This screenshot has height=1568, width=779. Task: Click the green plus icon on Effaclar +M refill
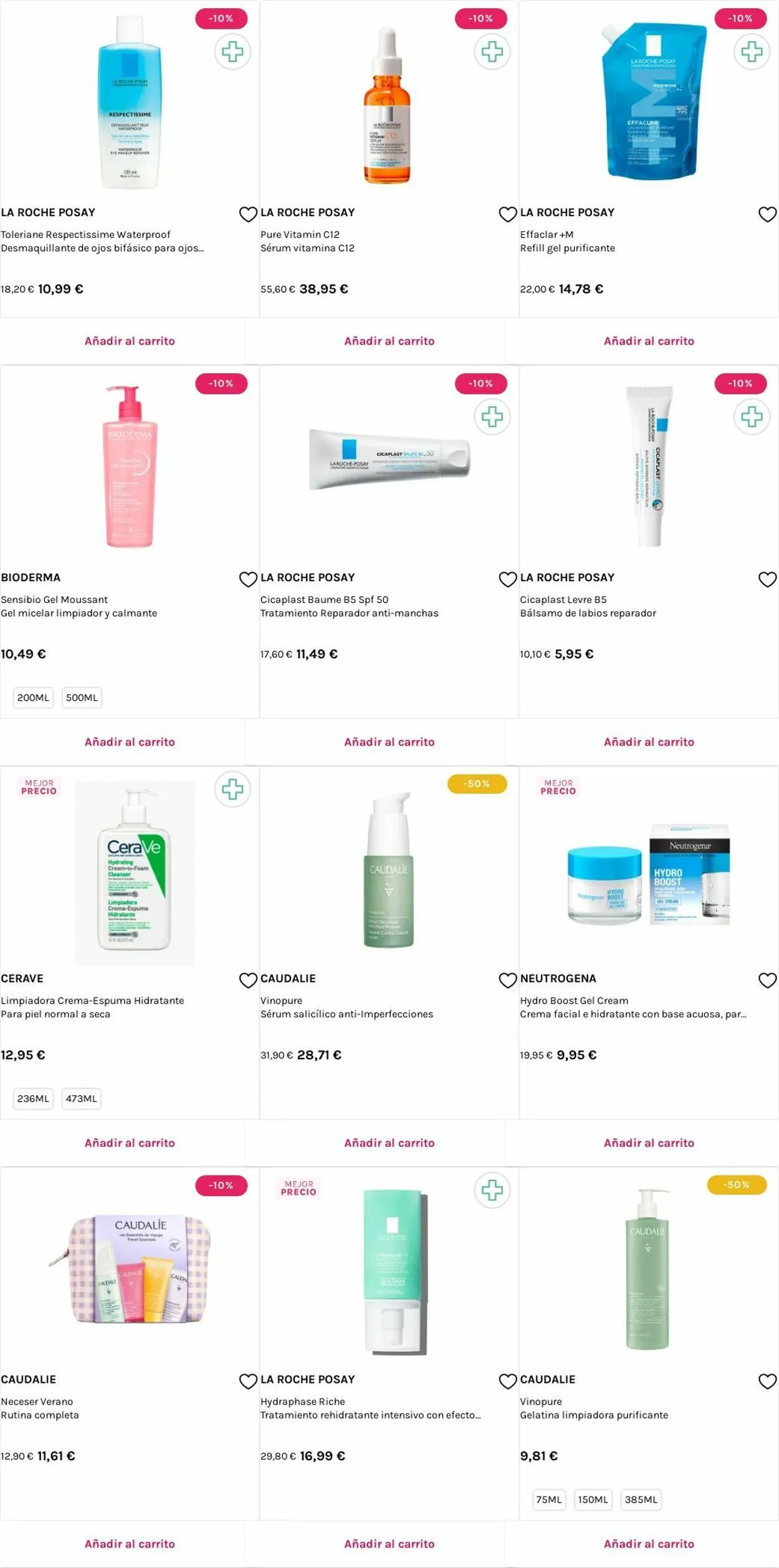tap(751, 51)
